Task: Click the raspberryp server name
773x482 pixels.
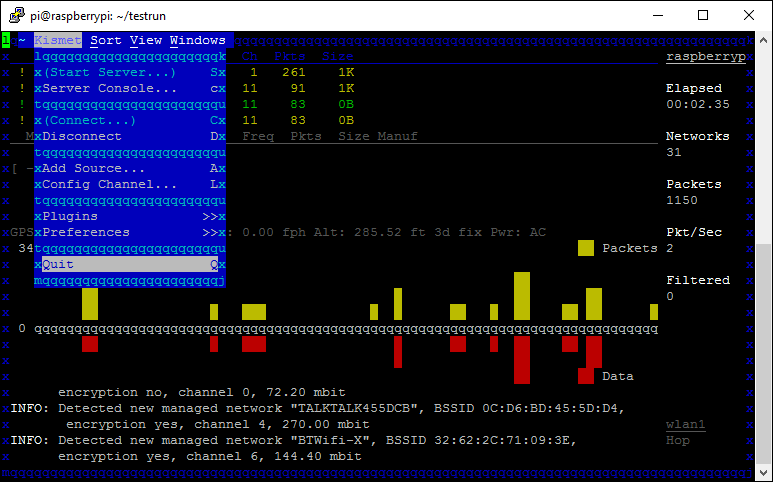Action: point(706,57)
